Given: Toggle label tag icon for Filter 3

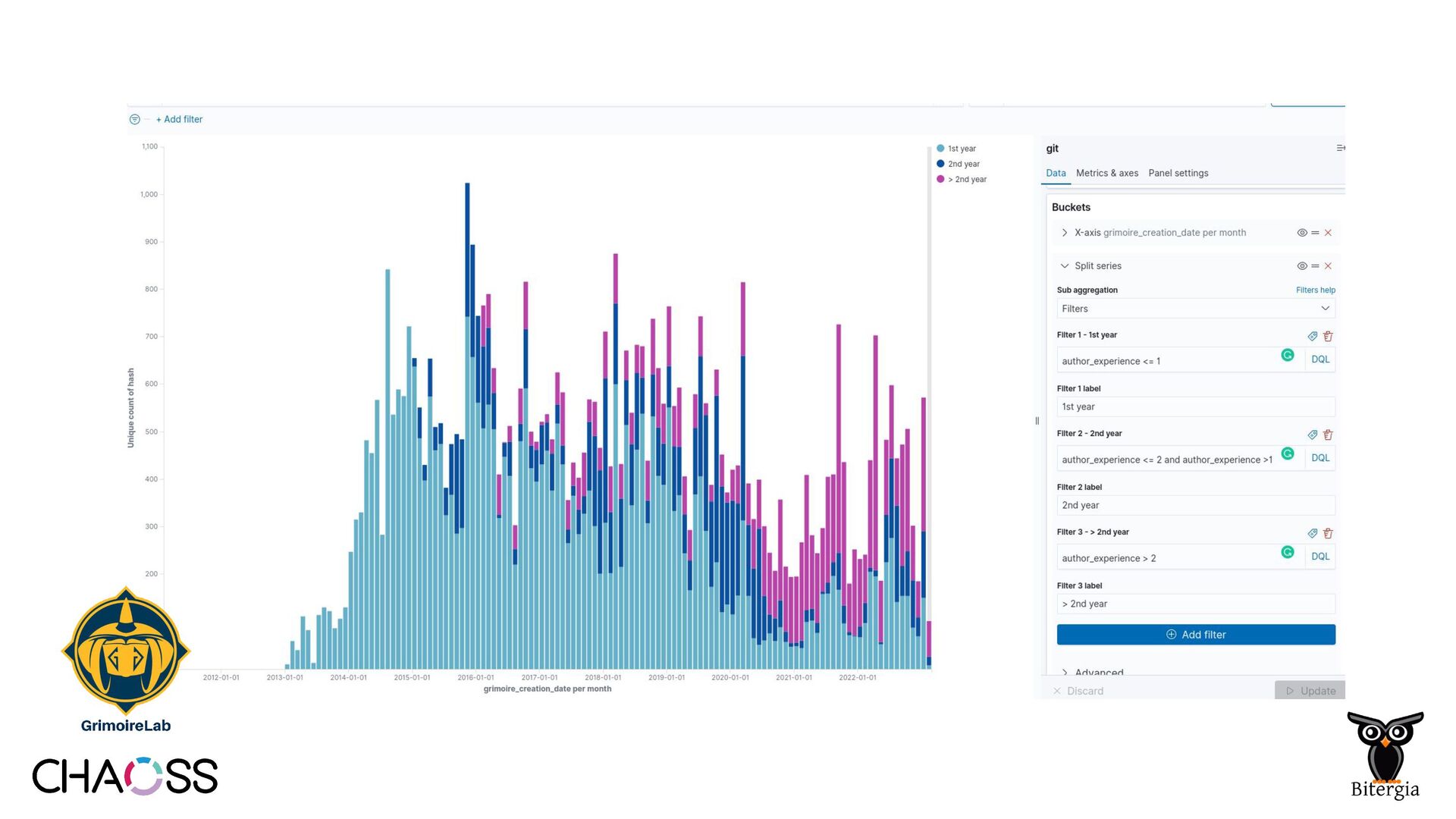Looking at the screenshot, I should coord(1313,533).
